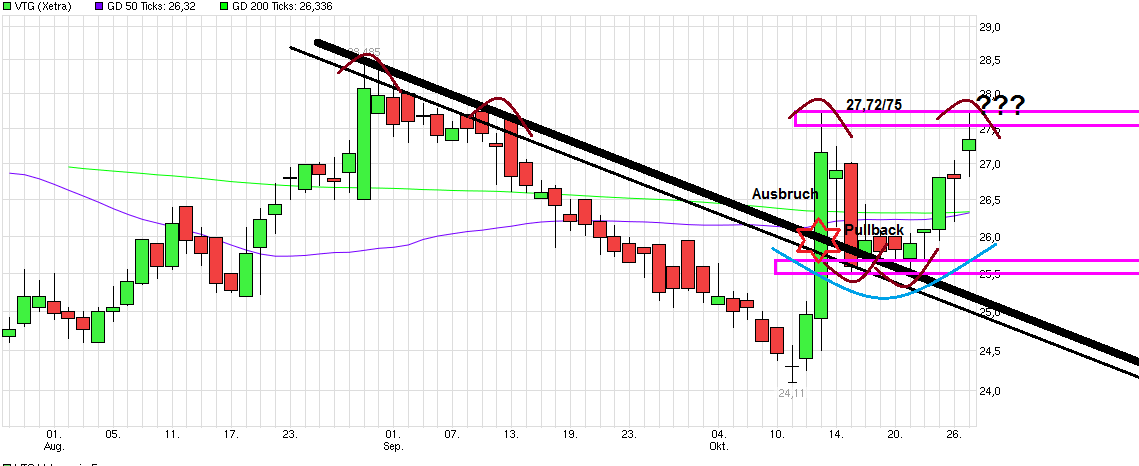Click the '24,0' price axis label
This screenshot has width=1139, height=466.
[x=990, y=391]
